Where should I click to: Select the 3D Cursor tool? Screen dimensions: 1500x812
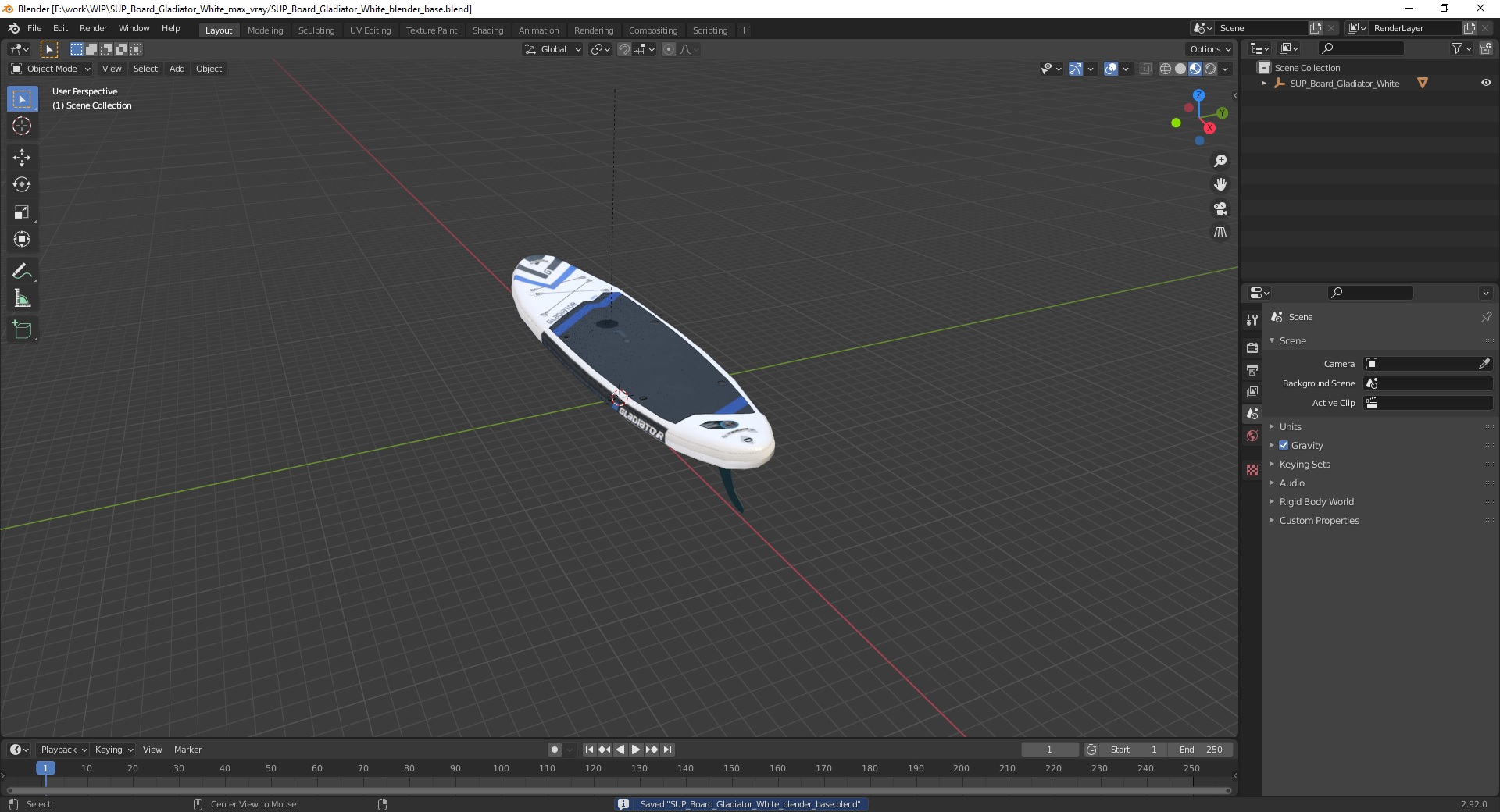click(x=22, y=126)
